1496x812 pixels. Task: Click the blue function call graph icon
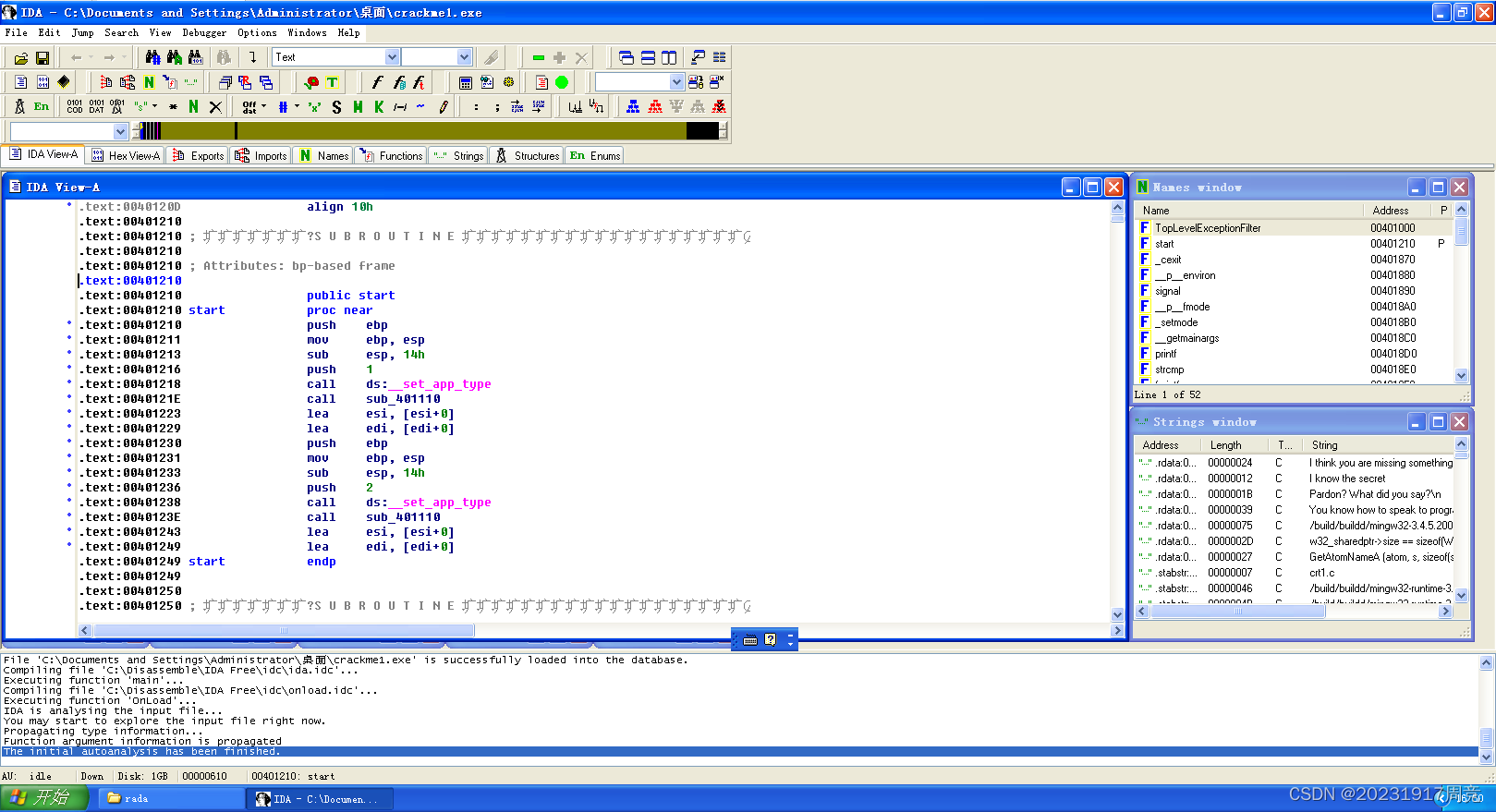click(x=633, y=107)
